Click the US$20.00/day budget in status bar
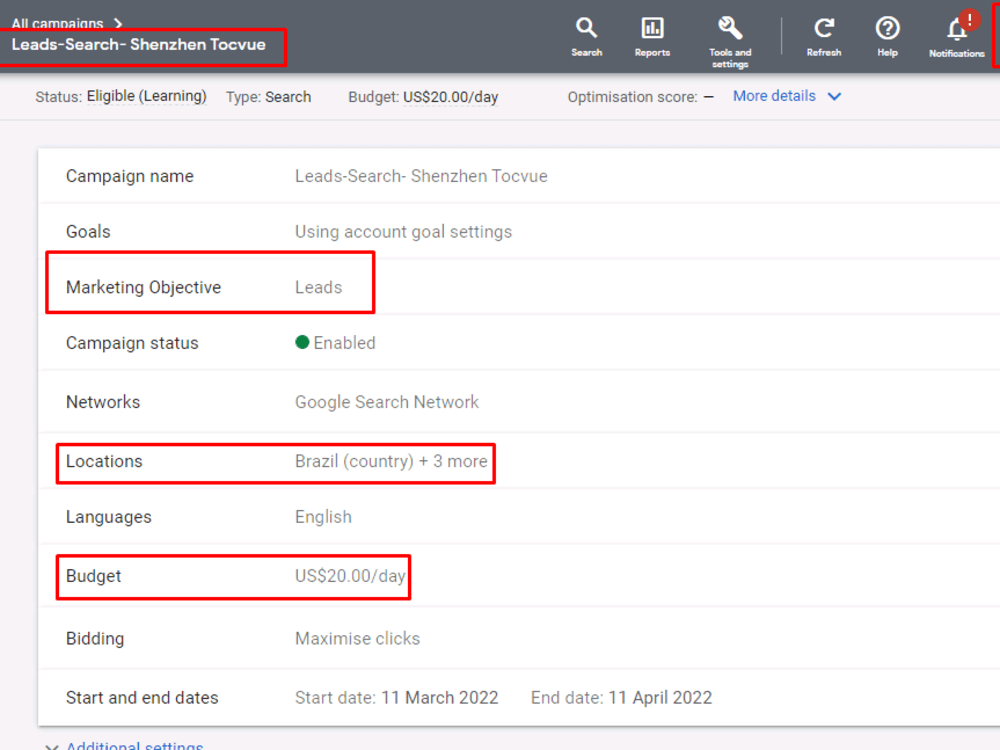 450,97
